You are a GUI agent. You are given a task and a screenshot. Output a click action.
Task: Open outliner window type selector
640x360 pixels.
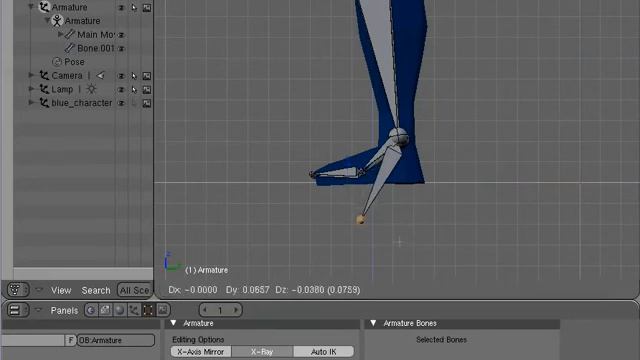18,290
